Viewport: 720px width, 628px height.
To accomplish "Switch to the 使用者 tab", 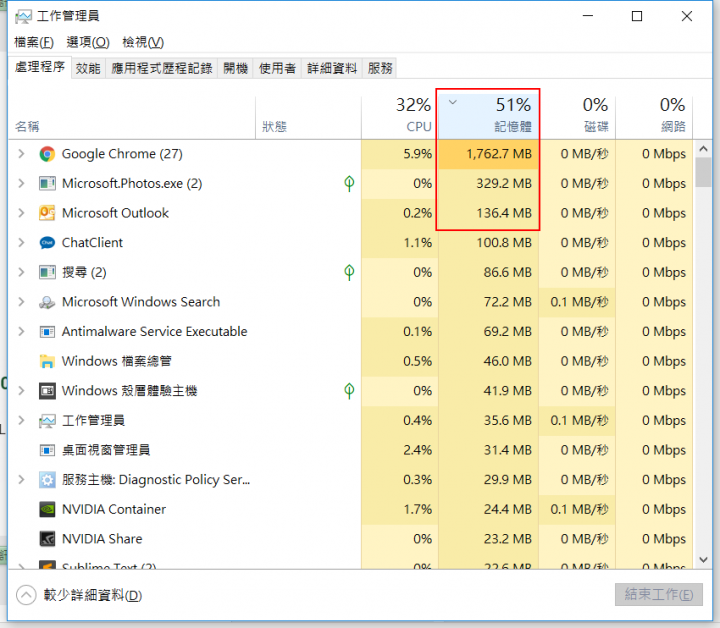I will [277, 68].
